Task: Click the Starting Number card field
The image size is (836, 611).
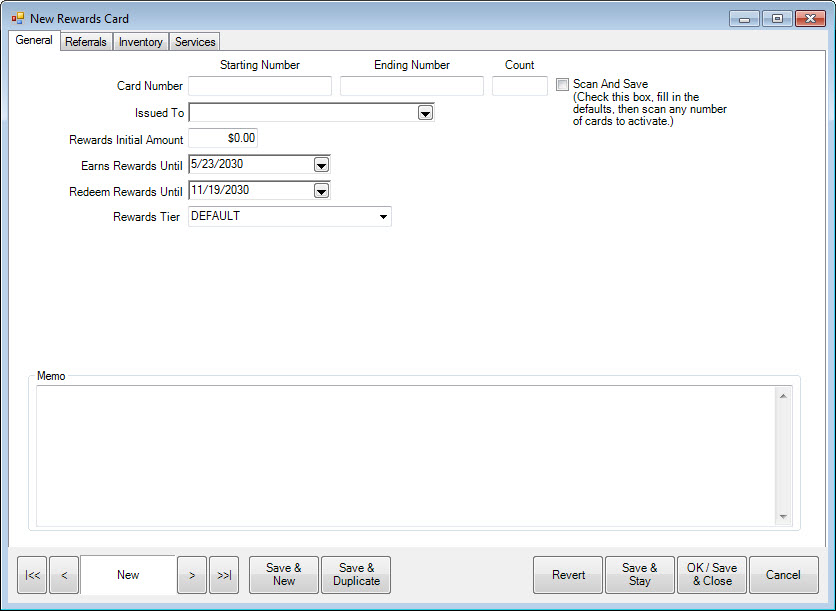Action: (x=260, y=86)
